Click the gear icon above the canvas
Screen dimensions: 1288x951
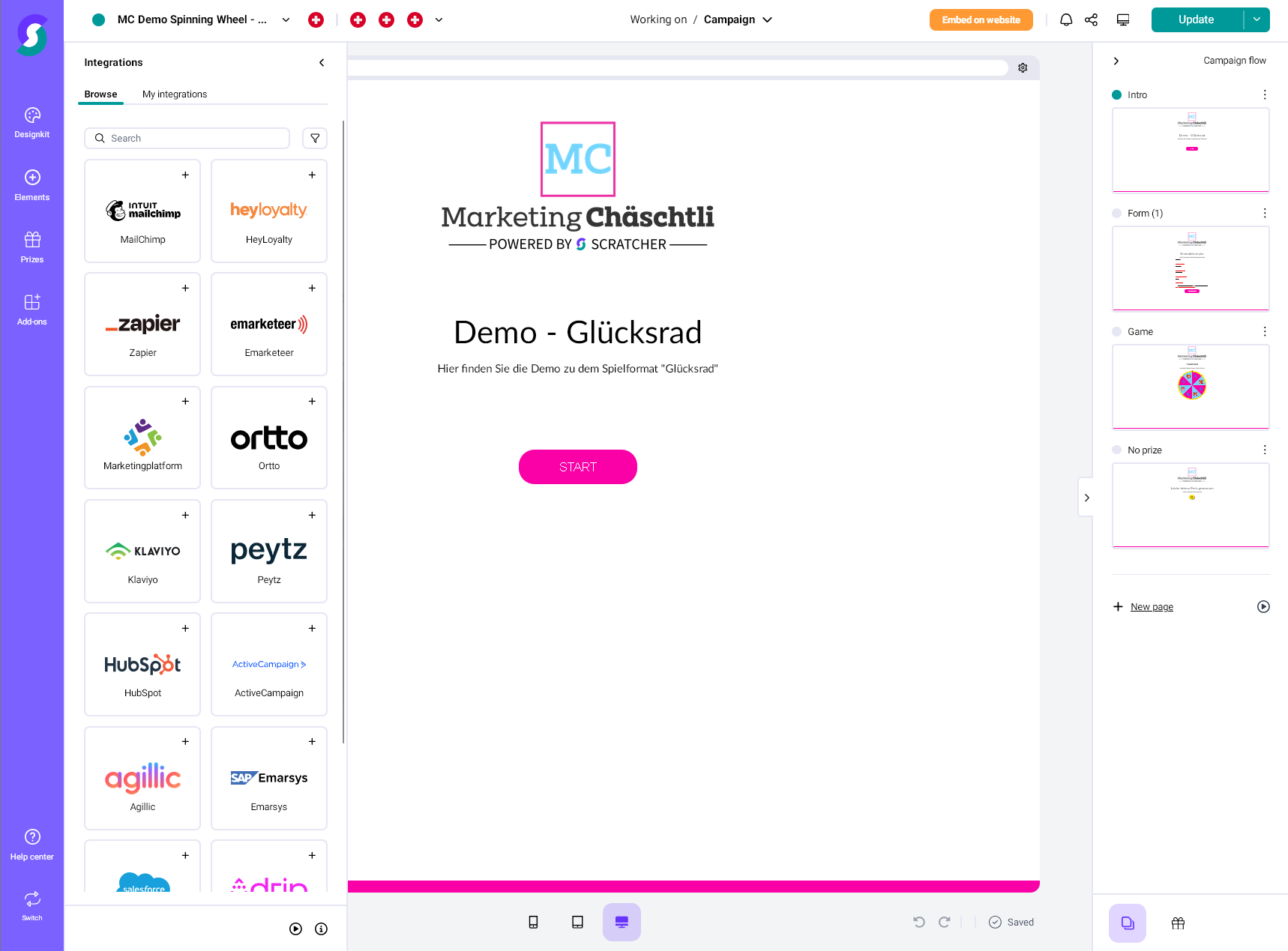coord(1023,67)
